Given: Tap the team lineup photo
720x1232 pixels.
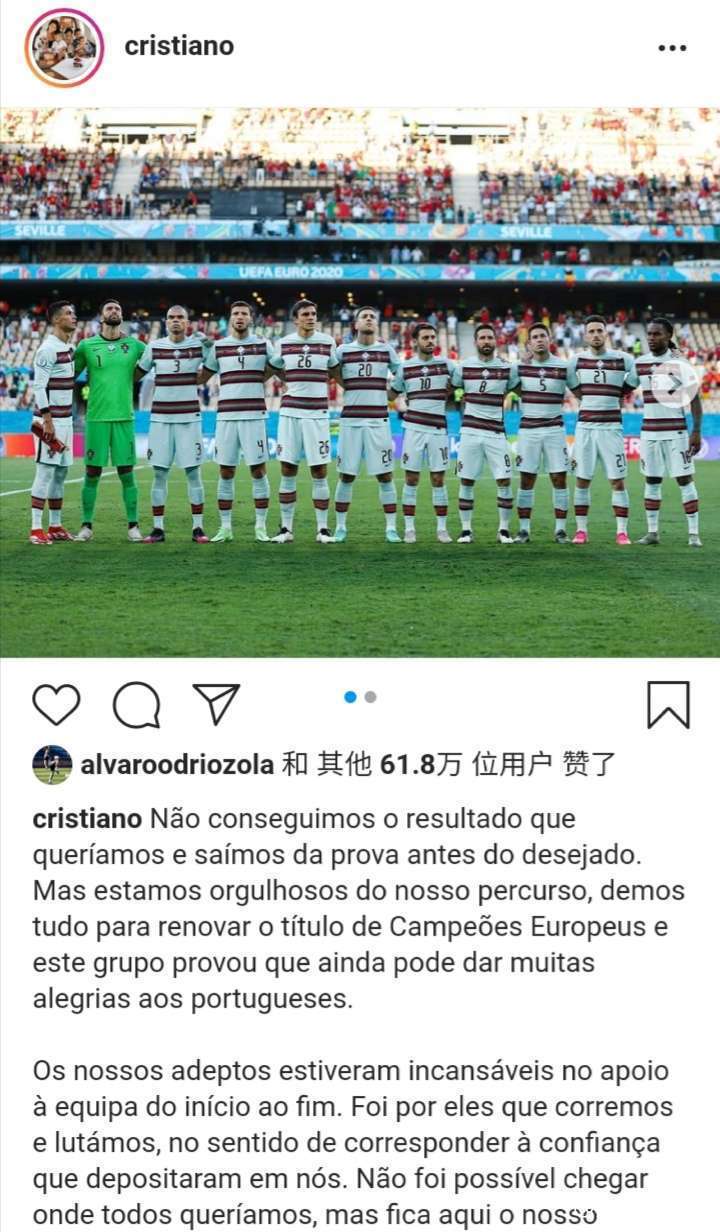Looking at the screenshot, I should (360, 382).
